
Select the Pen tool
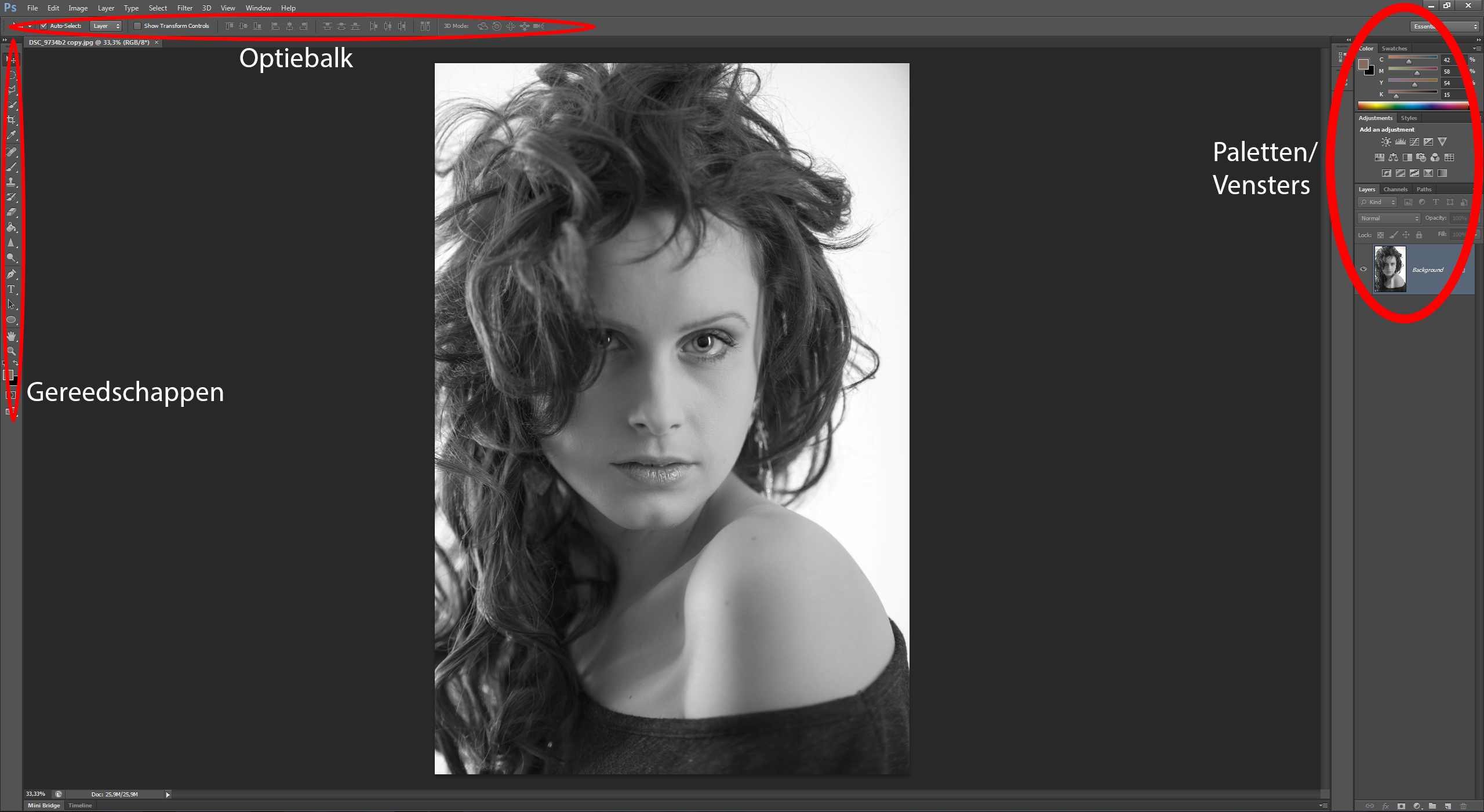pos(11,274)
